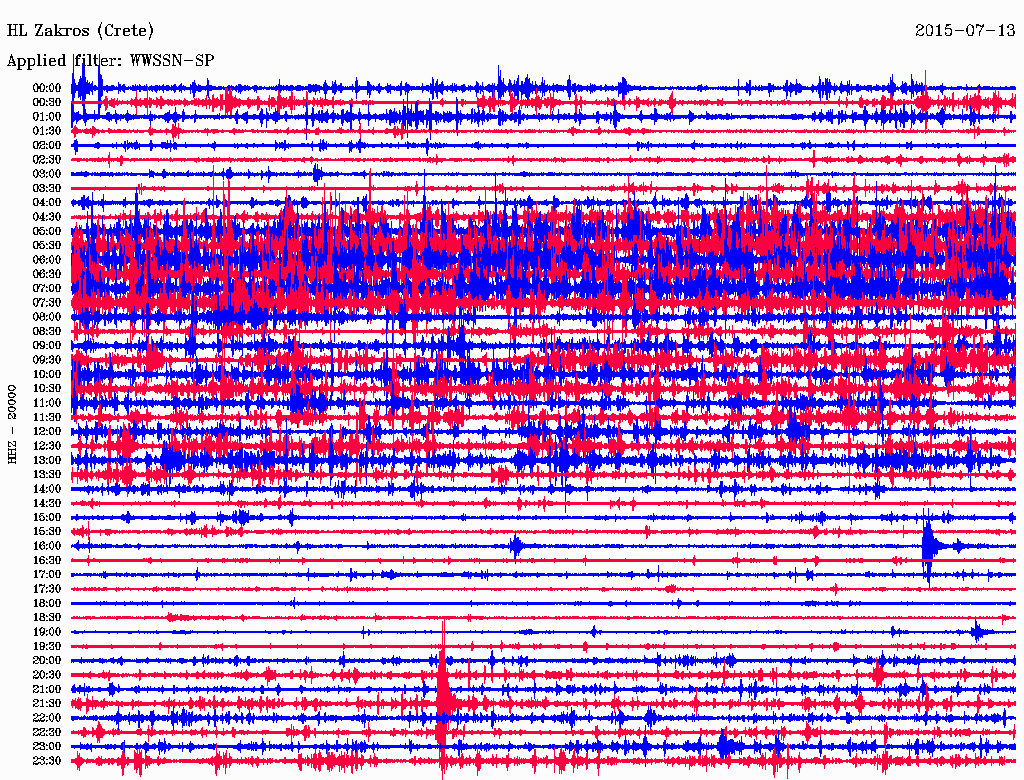Select the 14:30 time label
The image size is (1024, 780).
[47, 503]
